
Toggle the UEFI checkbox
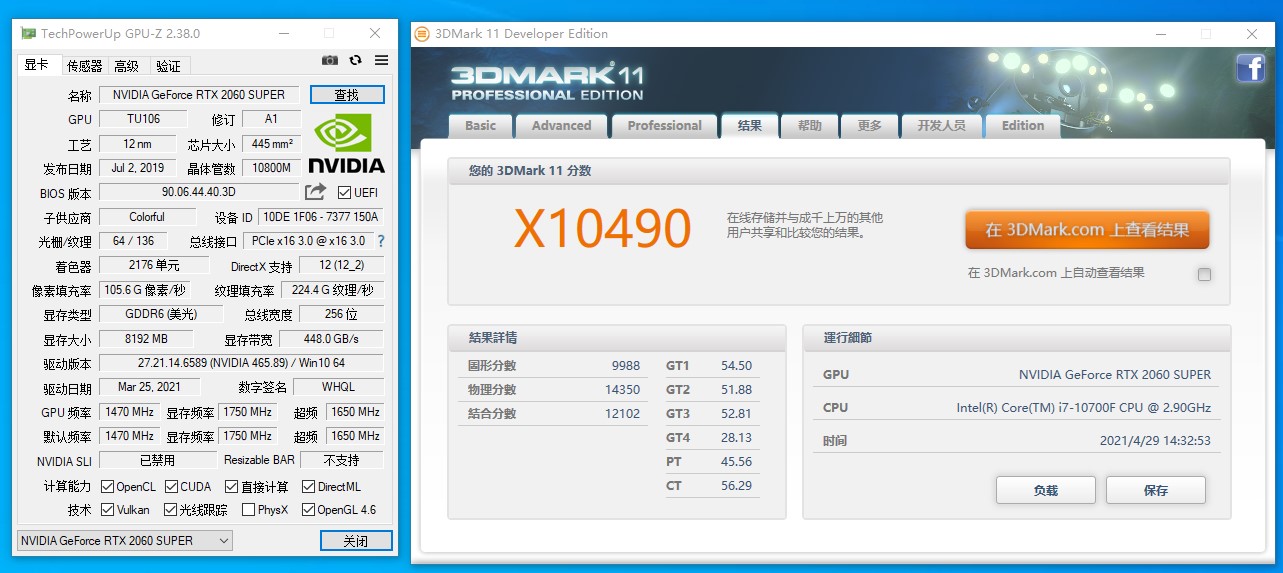tap(344, 192)
